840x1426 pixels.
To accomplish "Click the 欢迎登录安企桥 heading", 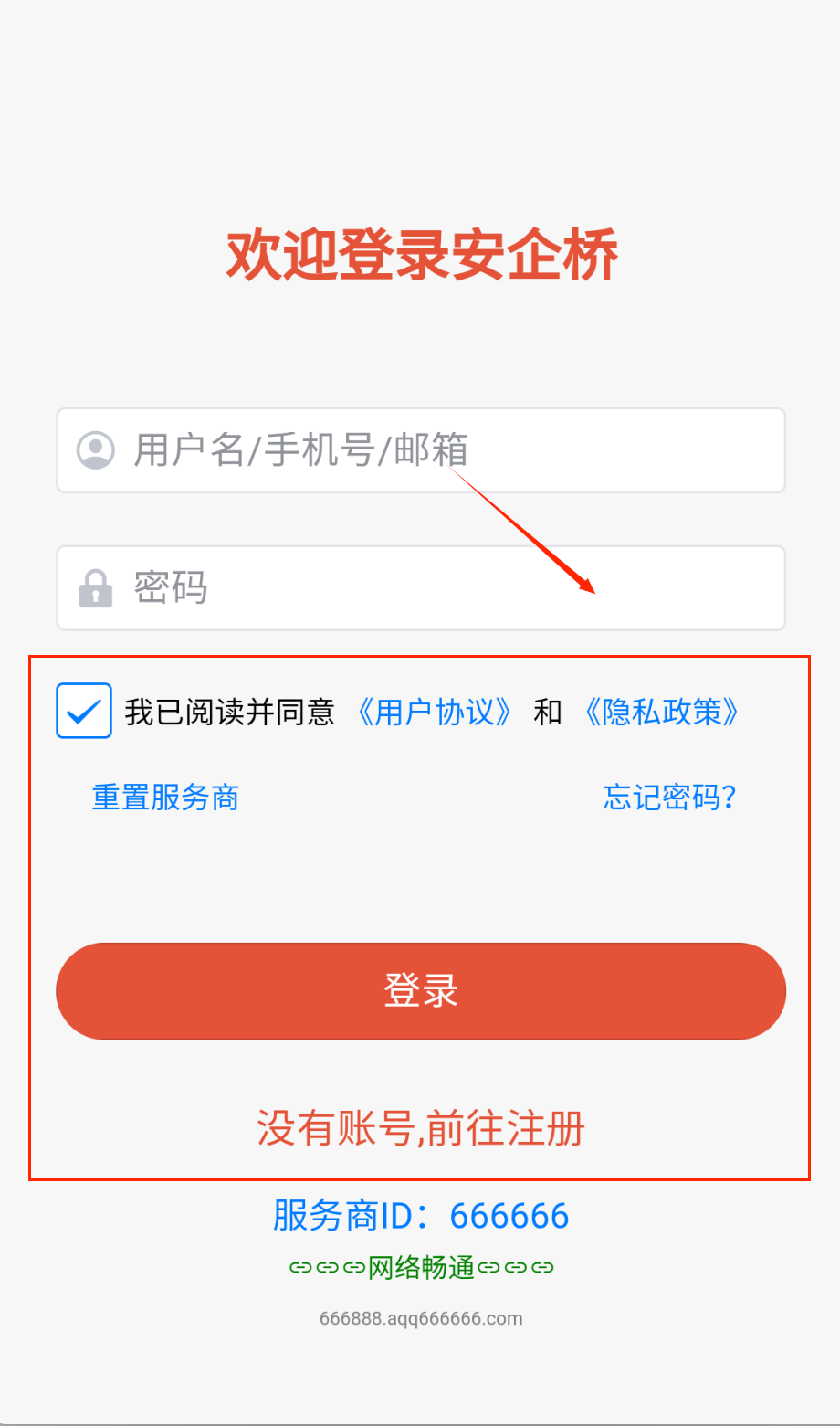I will pos(422,254).
